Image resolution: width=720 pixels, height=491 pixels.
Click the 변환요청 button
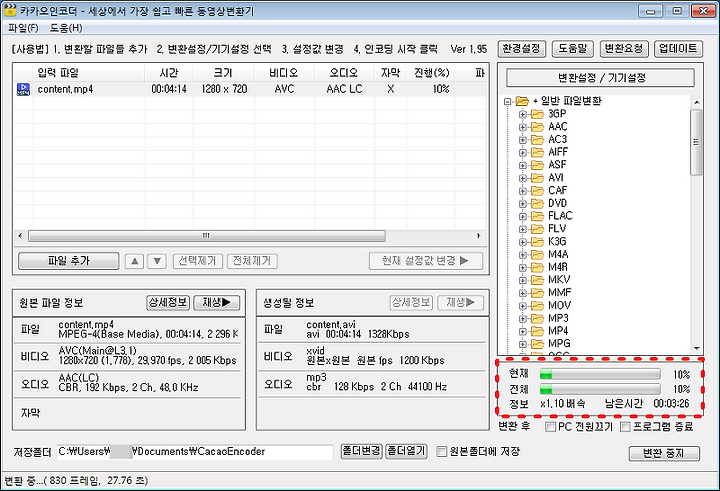(624, 49)
